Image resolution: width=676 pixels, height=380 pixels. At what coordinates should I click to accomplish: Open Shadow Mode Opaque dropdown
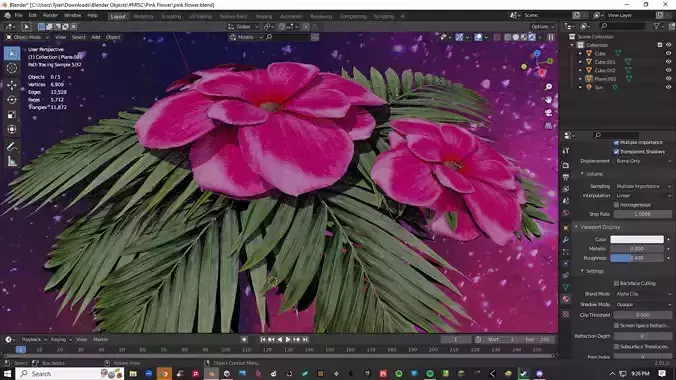click(643, 305)
